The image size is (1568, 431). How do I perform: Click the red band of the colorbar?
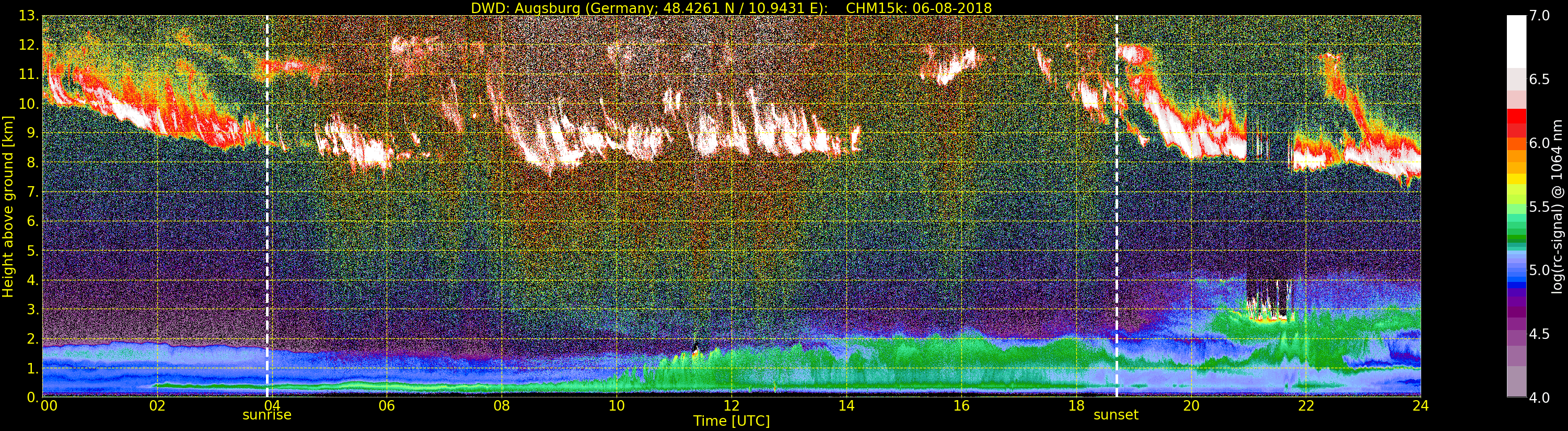pos(1516,123)
